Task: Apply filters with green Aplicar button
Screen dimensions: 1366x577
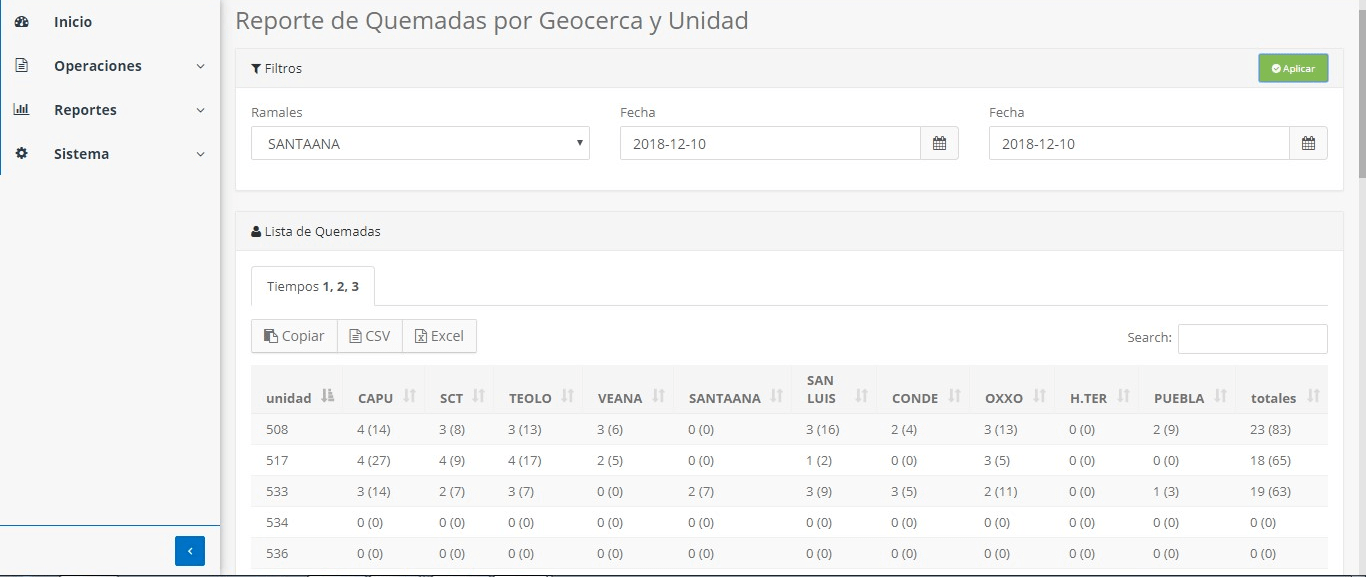Action: [1293, 68]
